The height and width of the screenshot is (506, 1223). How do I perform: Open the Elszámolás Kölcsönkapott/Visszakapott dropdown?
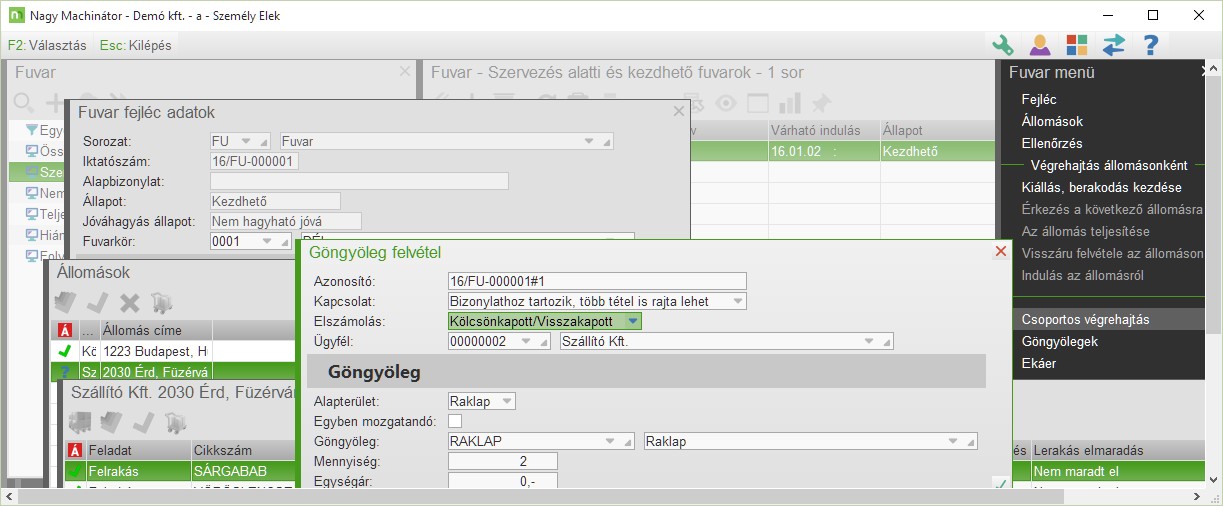[633, 321]
